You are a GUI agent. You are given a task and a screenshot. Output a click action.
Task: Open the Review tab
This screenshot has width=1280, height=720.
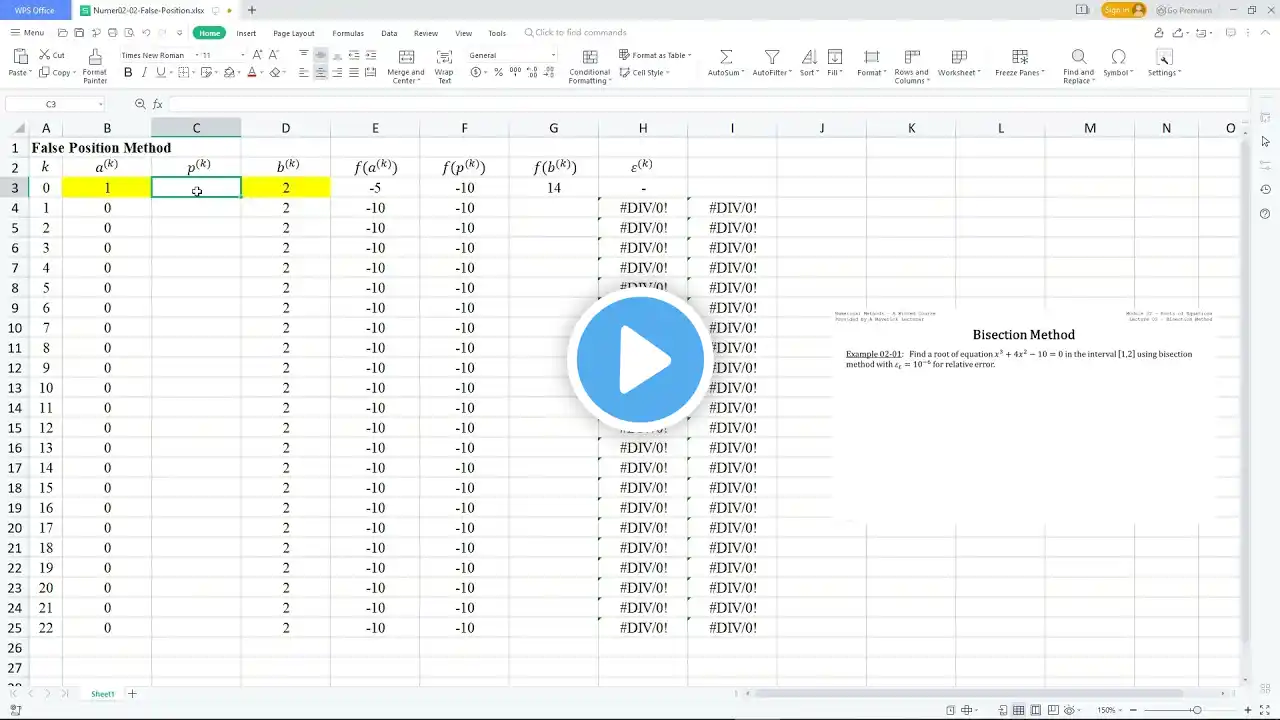point(426,33)
